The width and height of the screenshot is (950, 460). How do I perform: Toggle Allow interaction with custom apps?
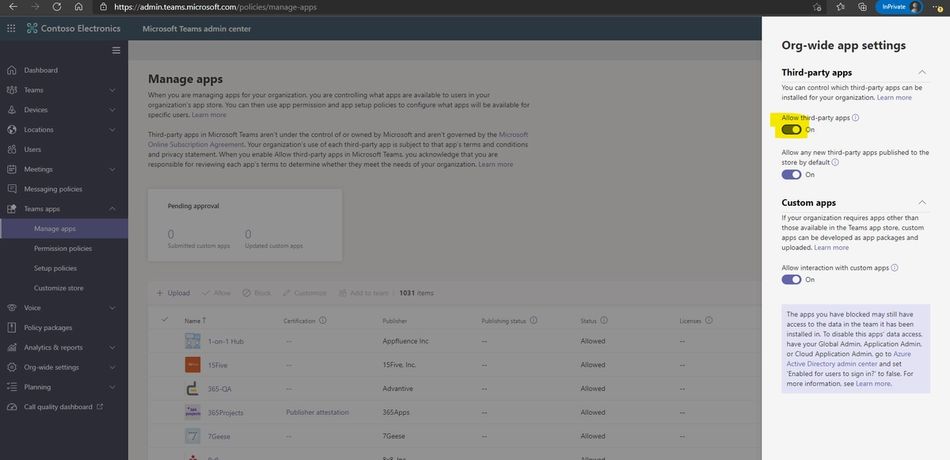tap(791, 279)
